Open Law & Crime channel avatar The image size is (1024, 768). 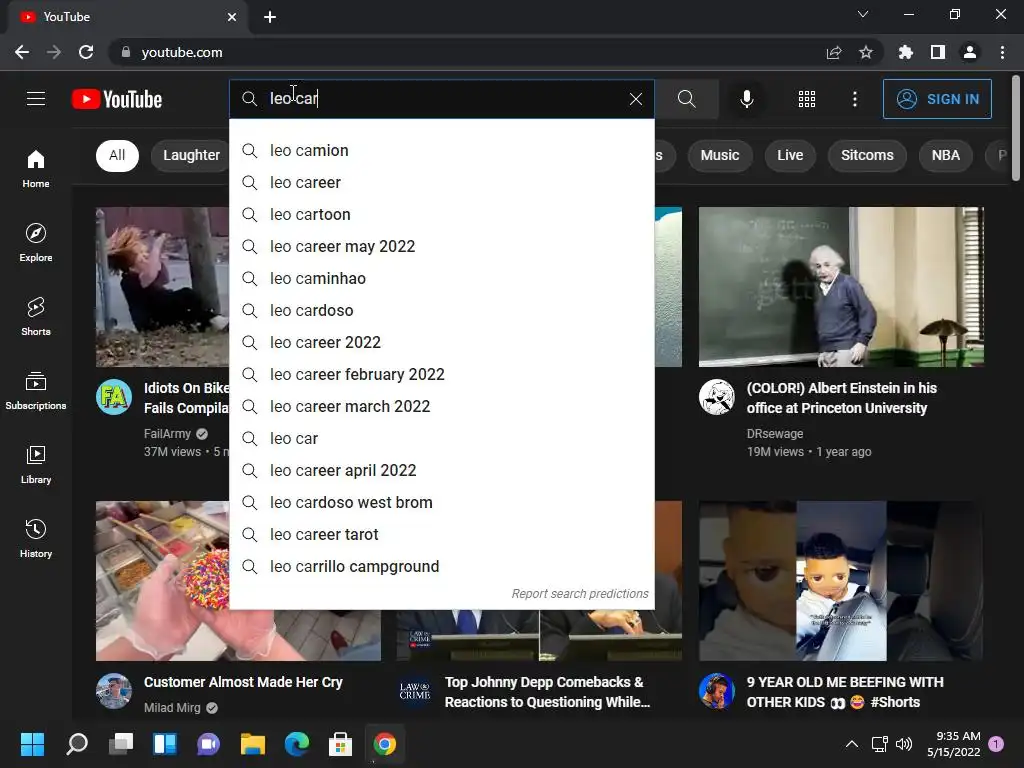(415, 691)
